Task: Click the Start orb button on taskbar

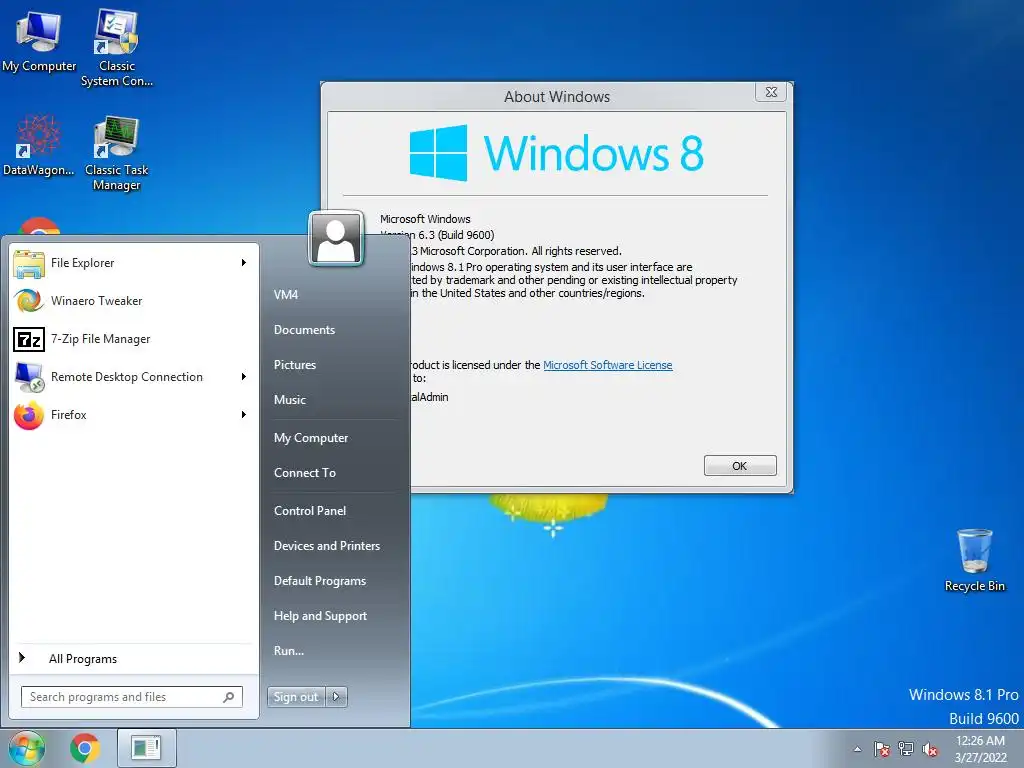Action: (x=27, y=748)
